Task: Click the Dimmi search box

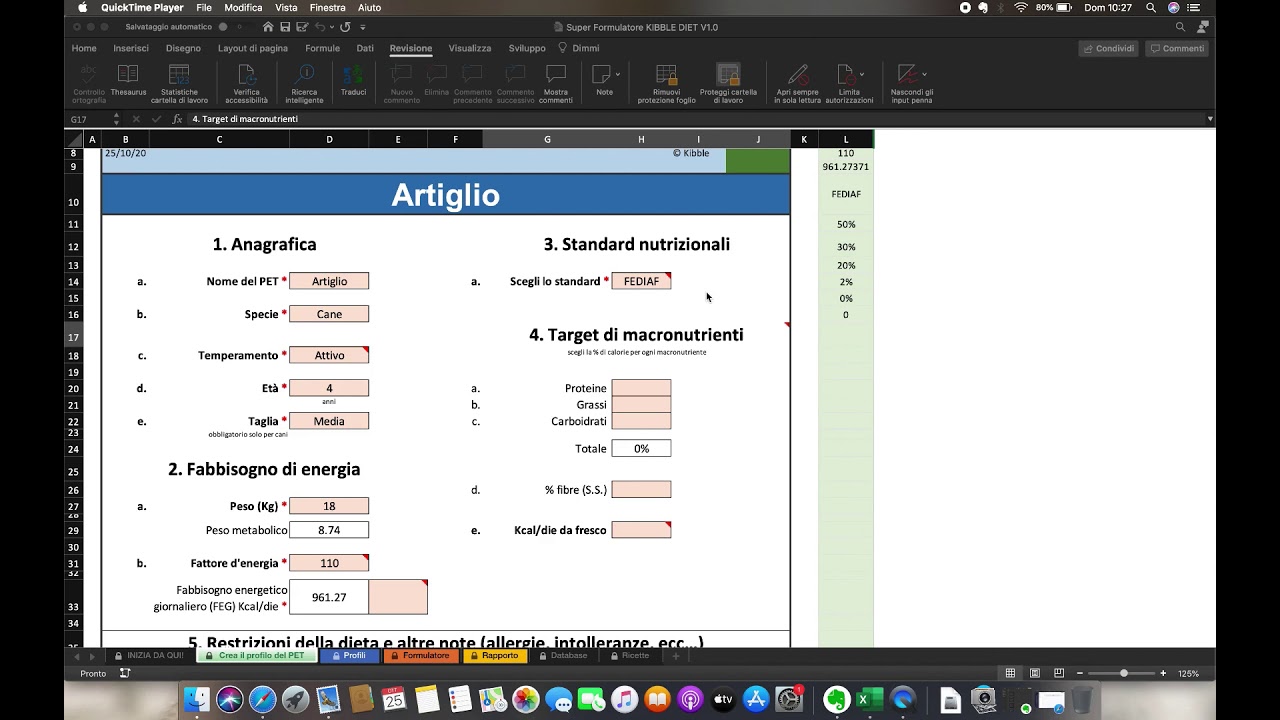Action: pyautogui.click(x=579, y=48)
